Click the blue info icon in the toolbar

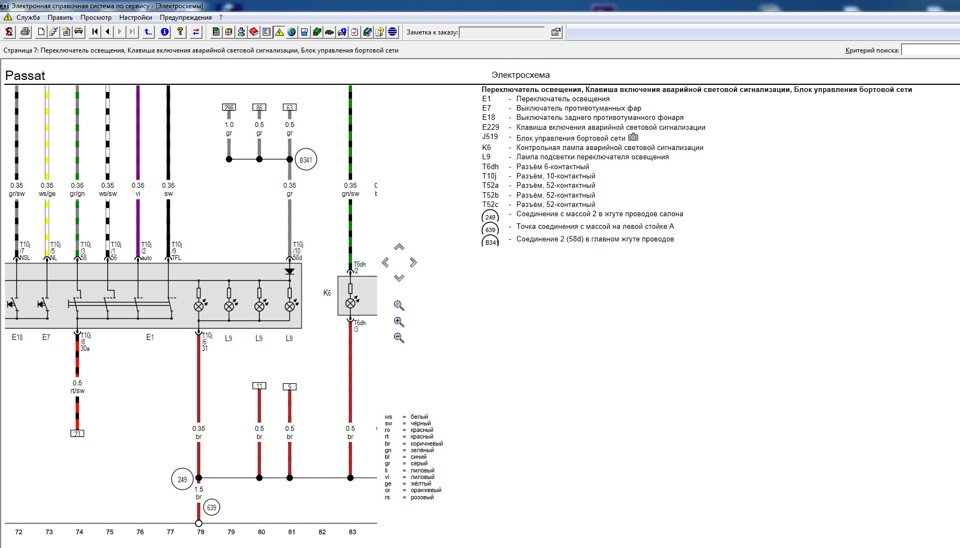click(164, 32)
